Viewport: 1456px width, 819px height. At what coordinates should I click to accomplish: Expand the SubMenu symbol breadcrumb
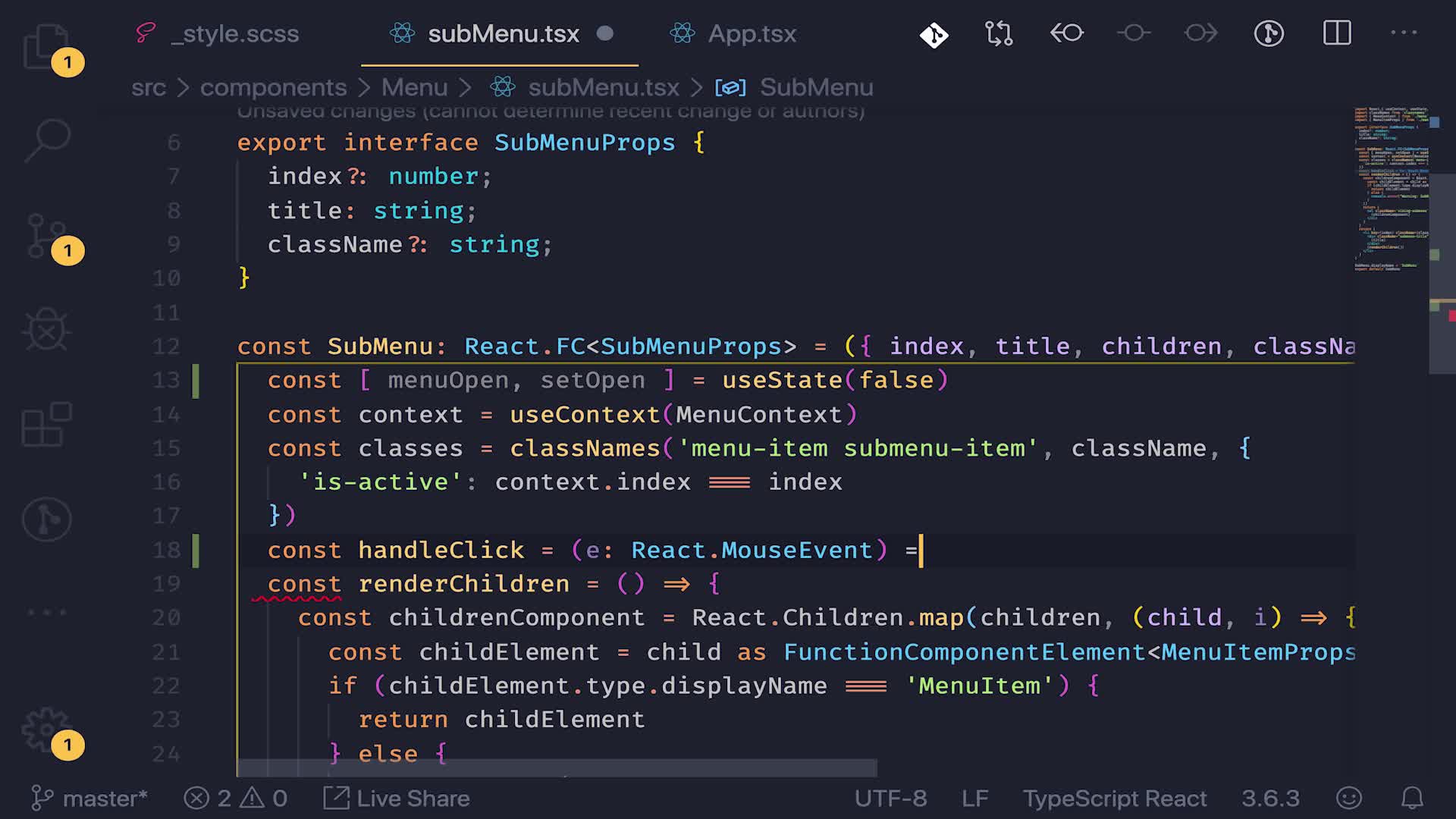[x=815, y=88]
